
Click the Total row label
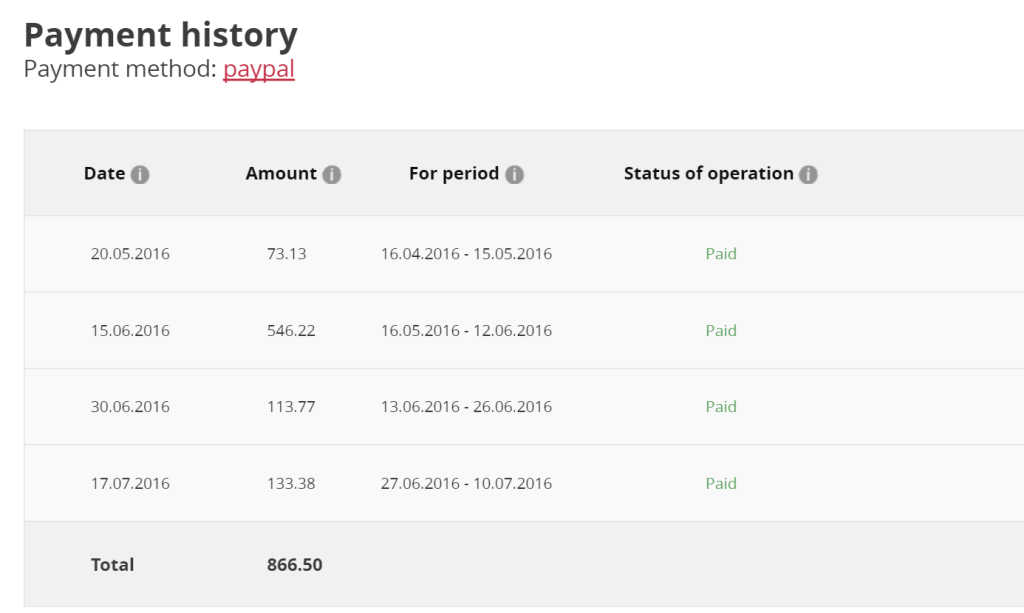click(x=112, y=564)
